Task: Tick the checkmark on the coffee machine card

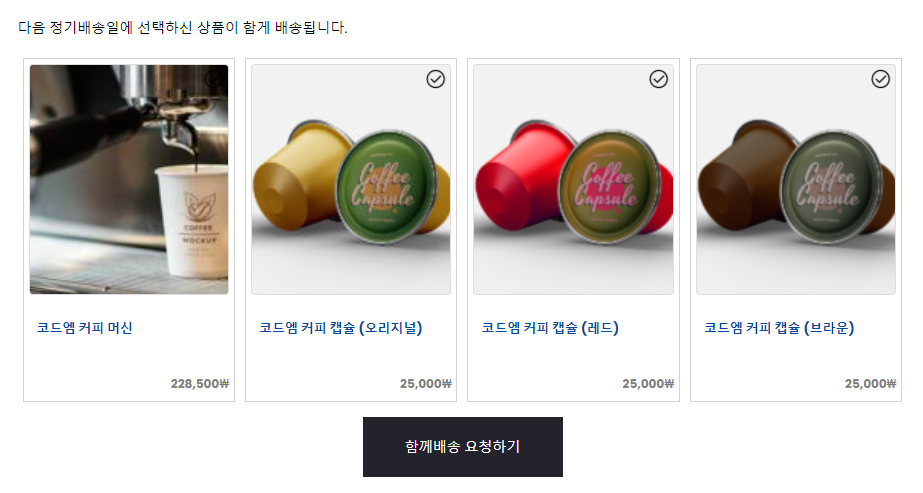Action: tap(214, 79)
